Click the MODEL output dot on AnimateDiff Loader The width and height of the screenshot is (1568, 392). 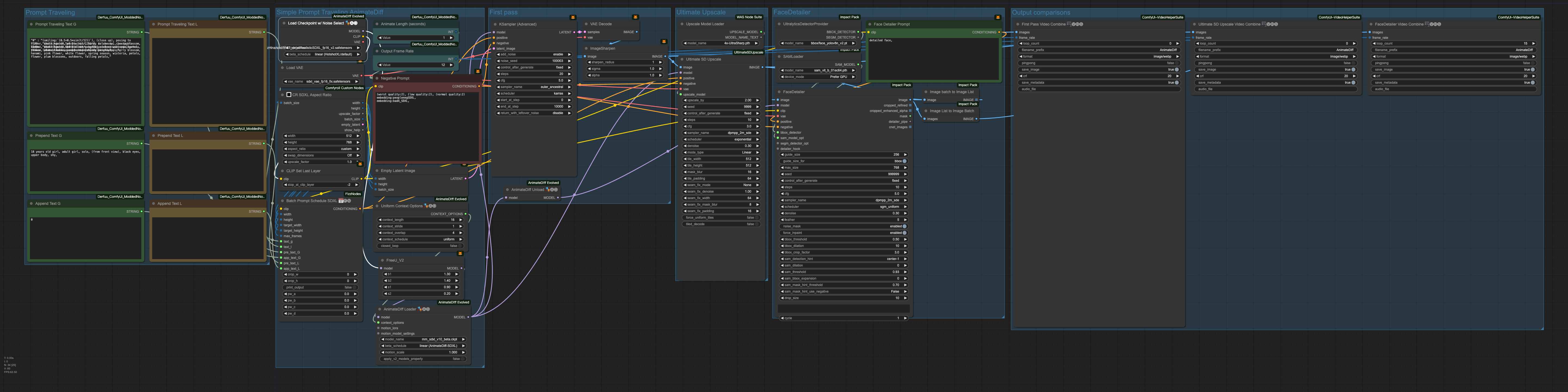tap(469, 317)
